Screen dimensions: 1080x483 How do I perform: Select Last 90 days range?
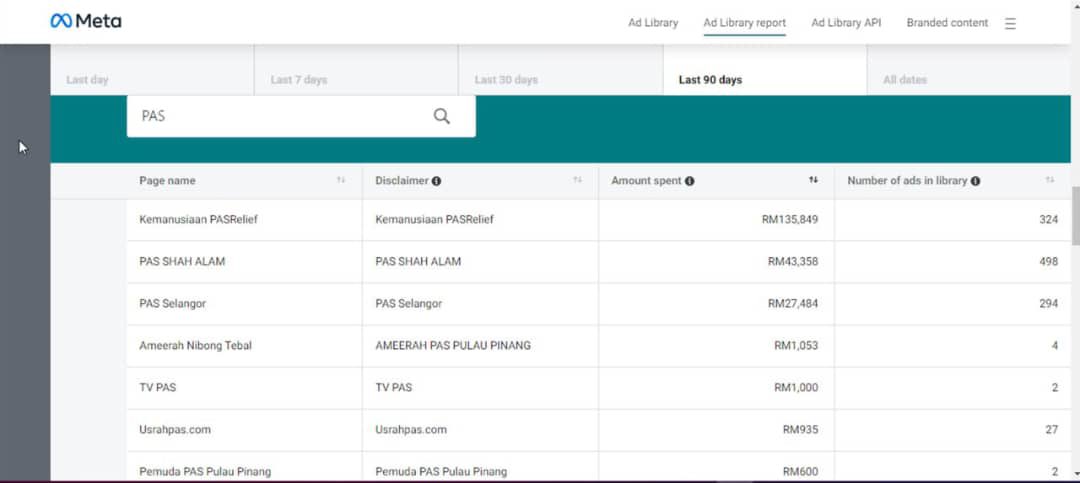765,71
